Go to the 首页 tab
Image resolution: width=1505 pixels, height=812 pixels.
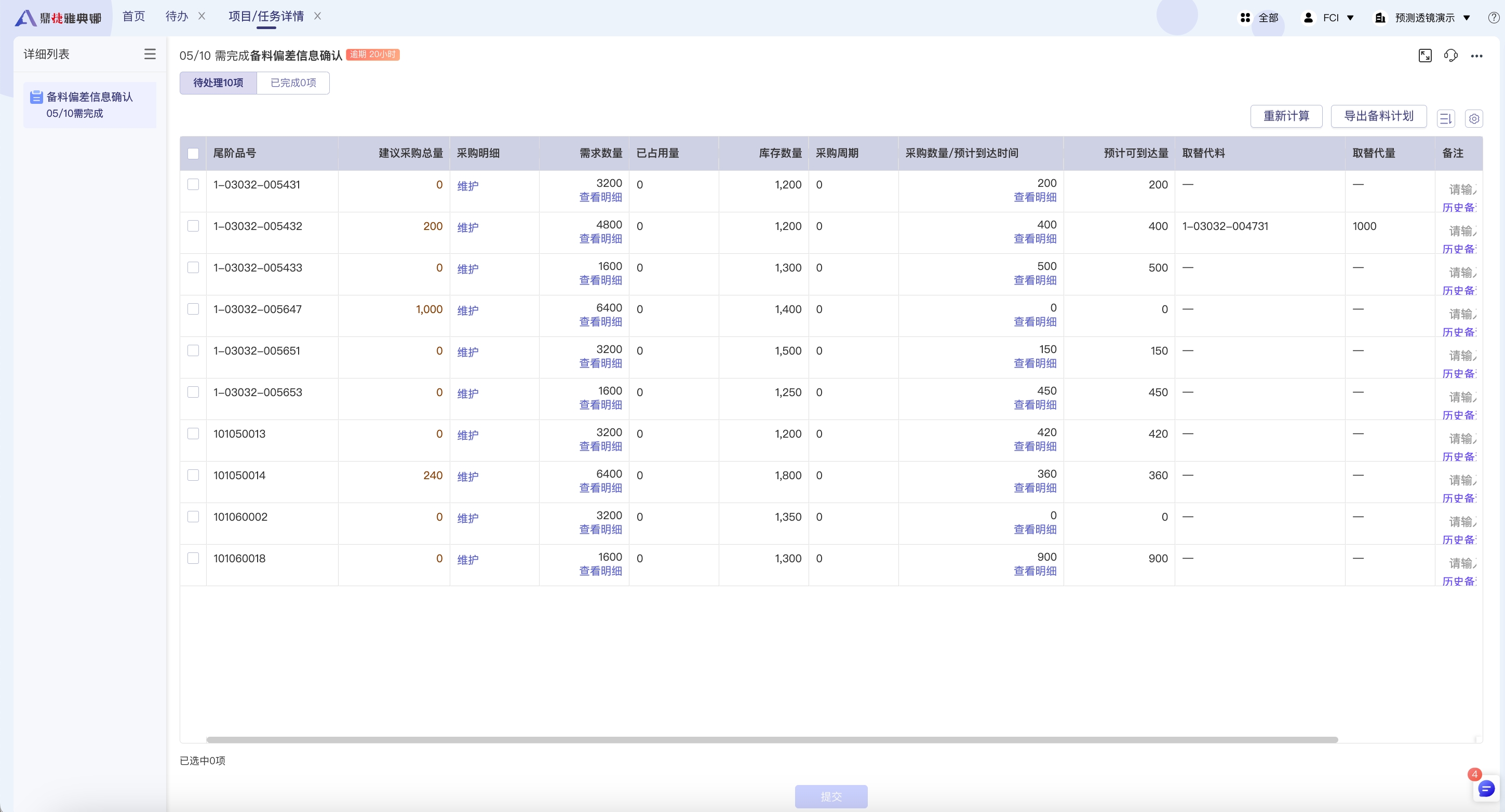[133, 17]
